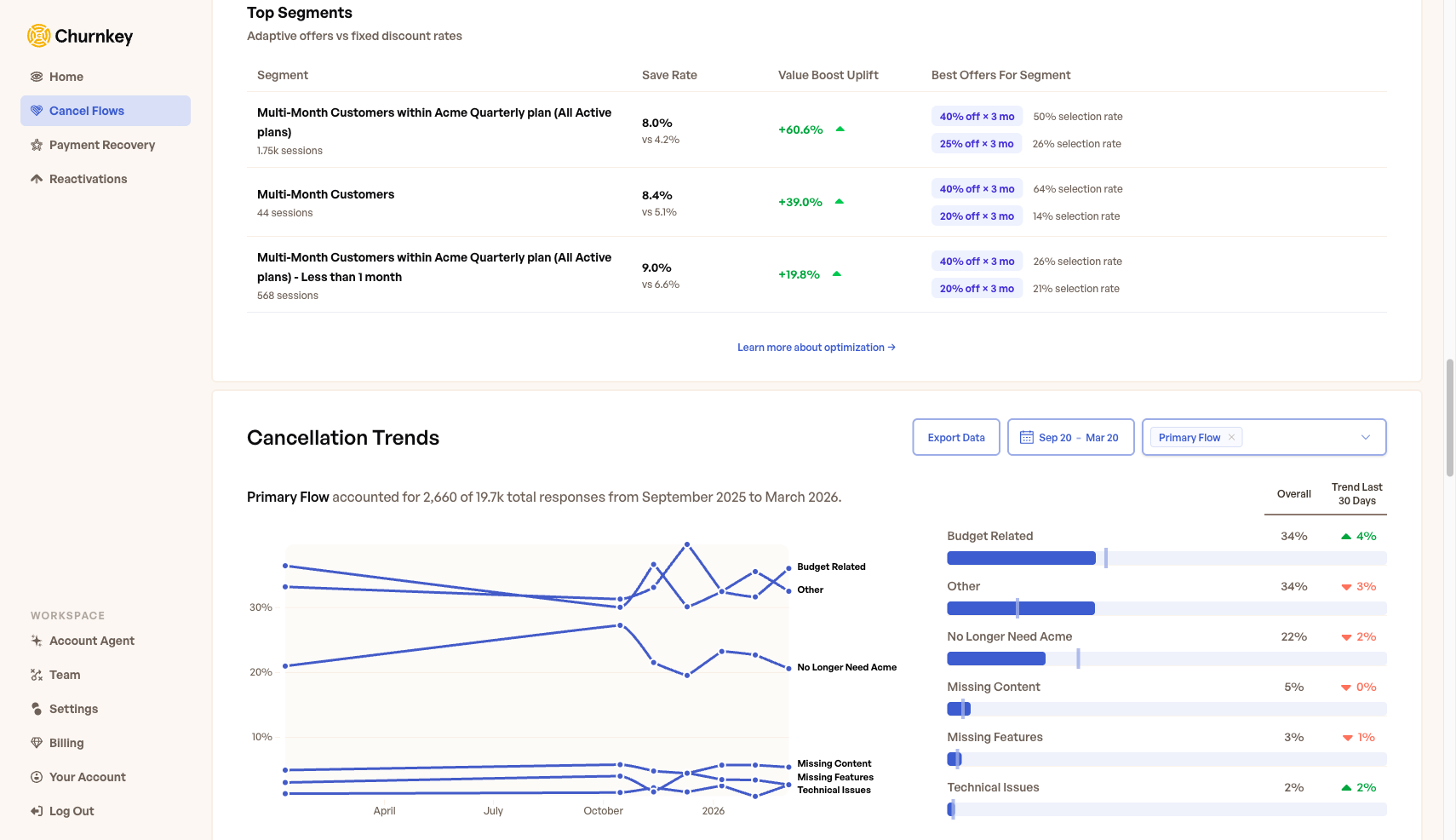Click the Churnkey logo icon

38,36
